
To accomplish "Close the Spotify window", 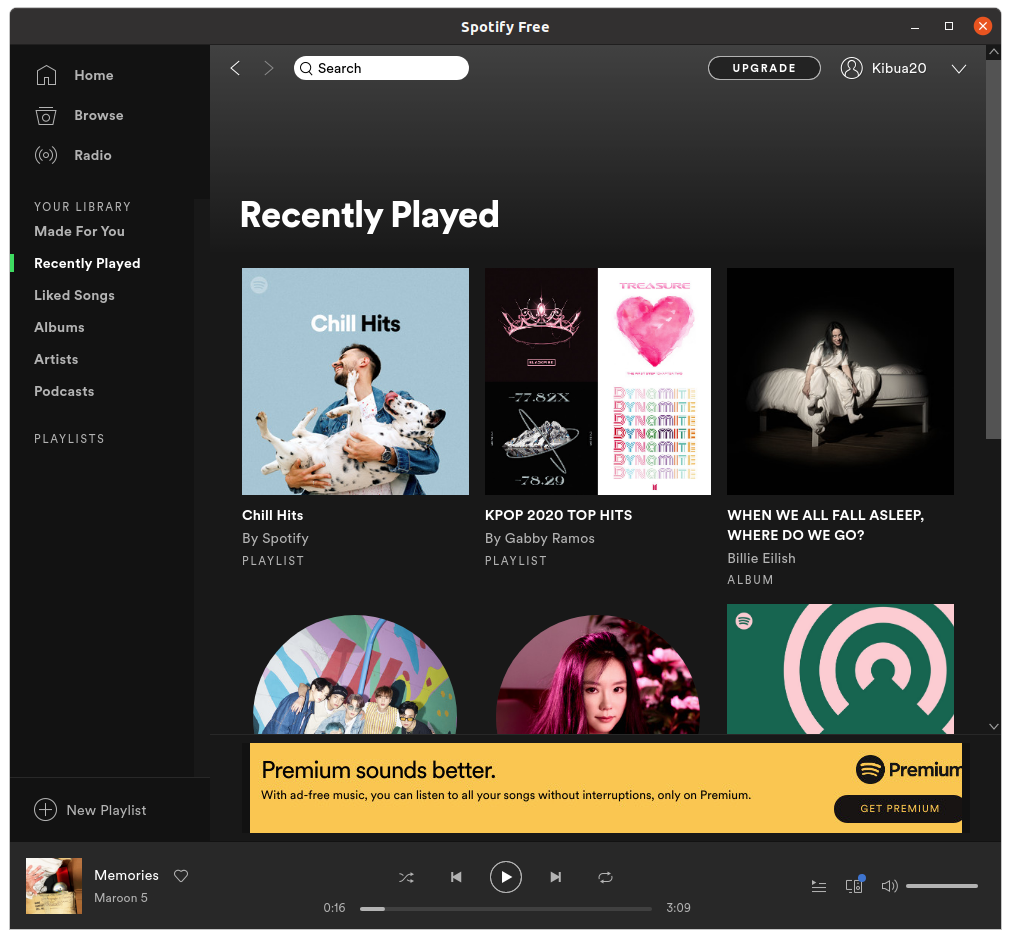I will pos(982,26).
